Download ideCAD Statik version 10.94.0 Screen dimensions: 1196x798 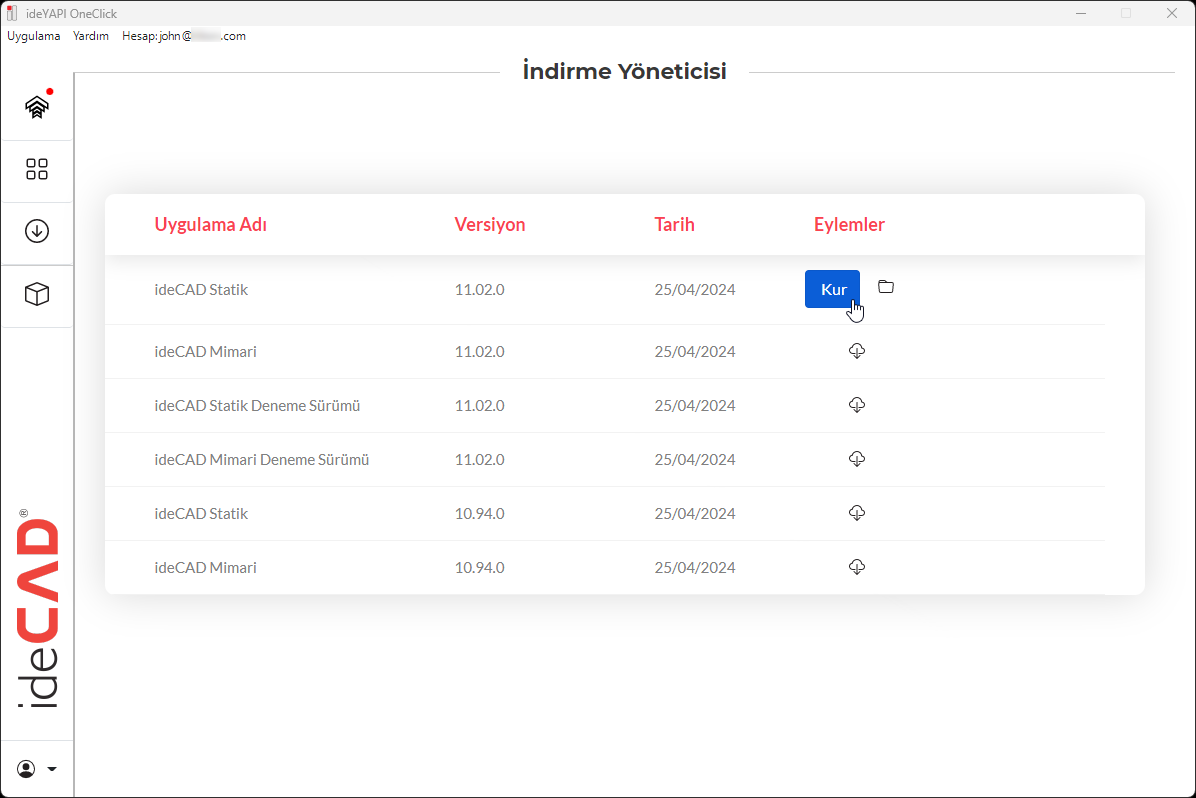point(856,513)
